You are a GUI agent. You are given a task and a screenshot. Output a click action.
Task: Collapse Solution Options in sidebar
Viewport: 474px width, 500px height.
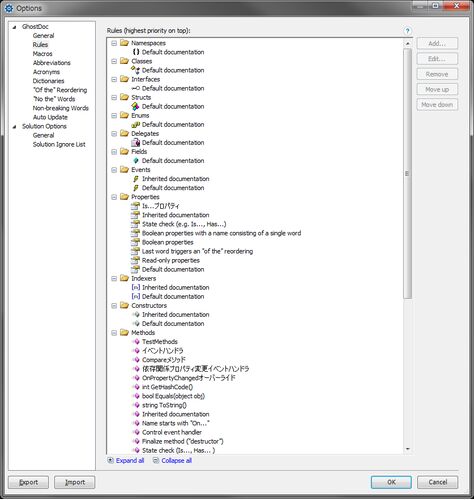coord(14,127)
